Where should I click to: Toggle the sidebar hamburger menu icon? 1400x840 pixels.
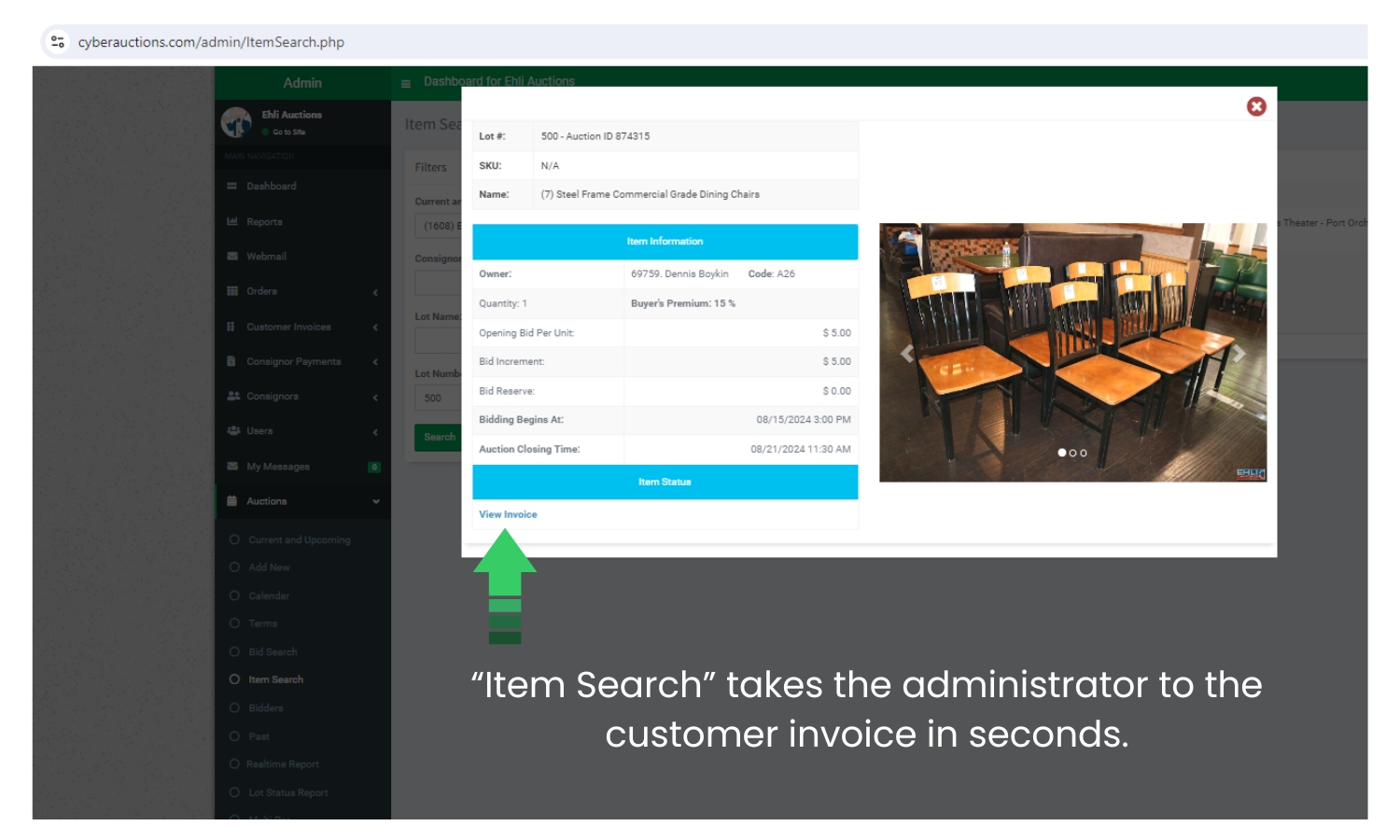pyautogui.click(x=406, y=83)
